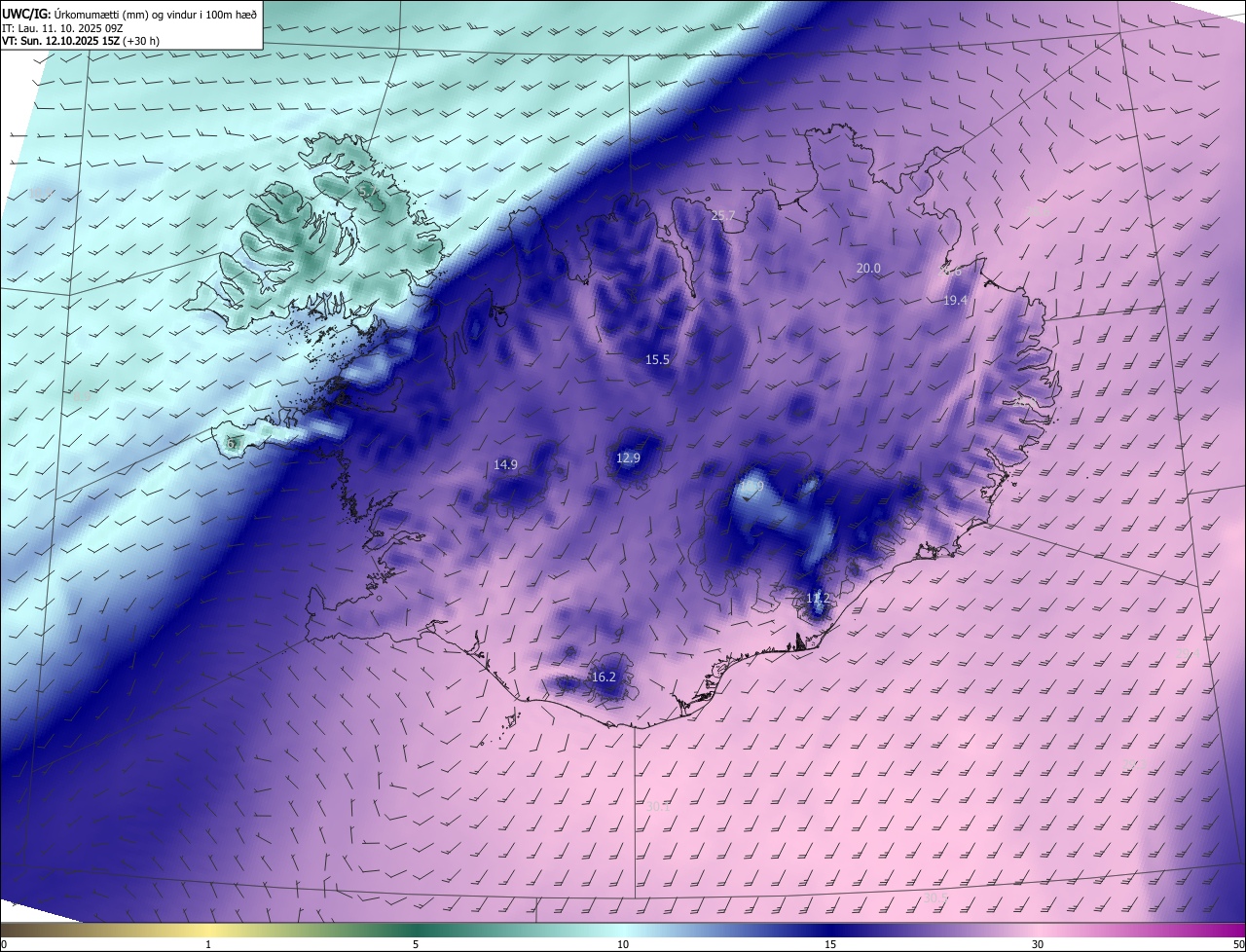Click the map value label "14.9"
The width and height of the screenshot is (1246, 952).
pos(505,464)
